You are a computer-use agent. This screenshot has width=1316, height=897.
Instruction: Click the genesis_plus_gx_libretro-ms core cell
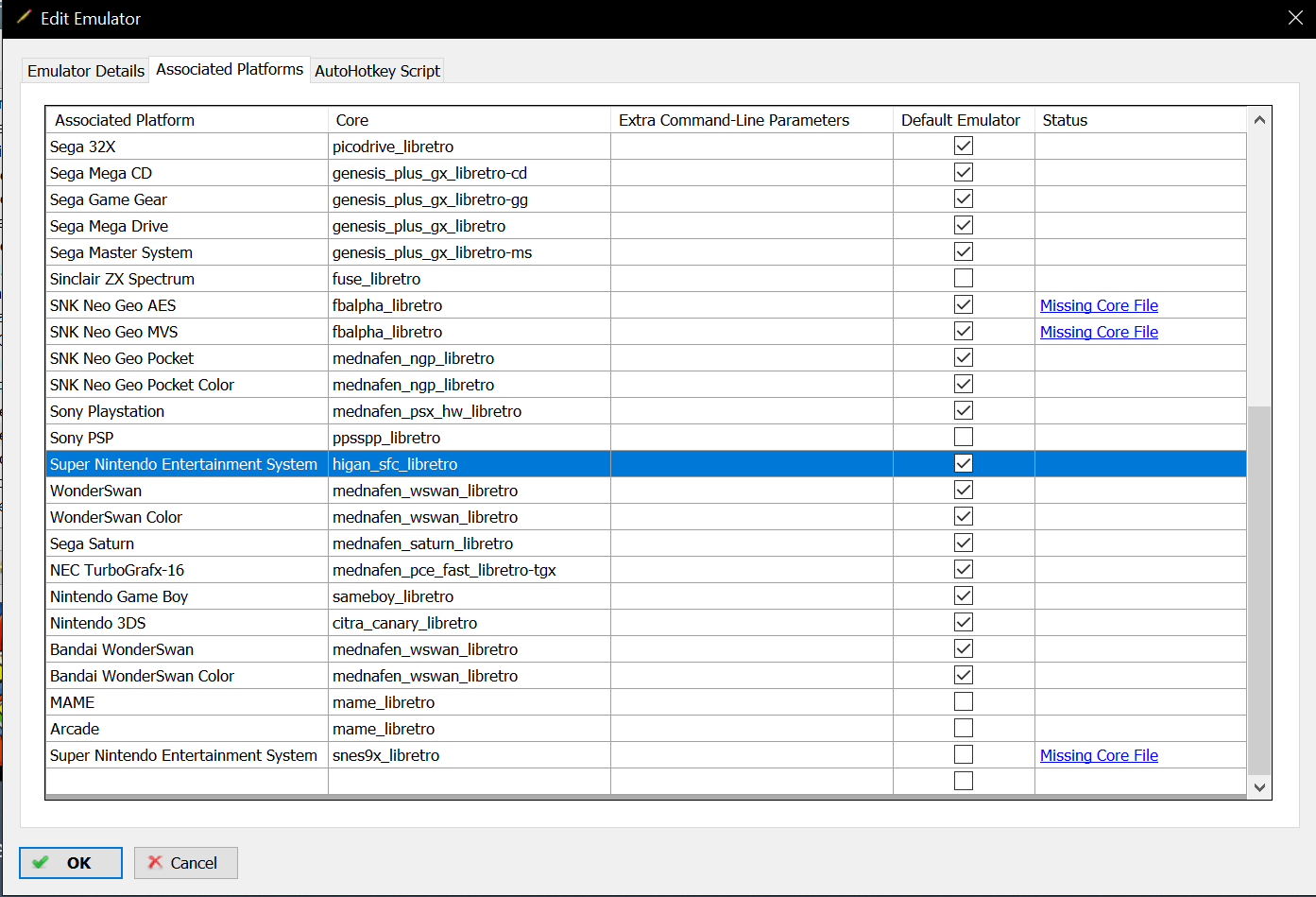pyautogui.click(x=470, y=252)
